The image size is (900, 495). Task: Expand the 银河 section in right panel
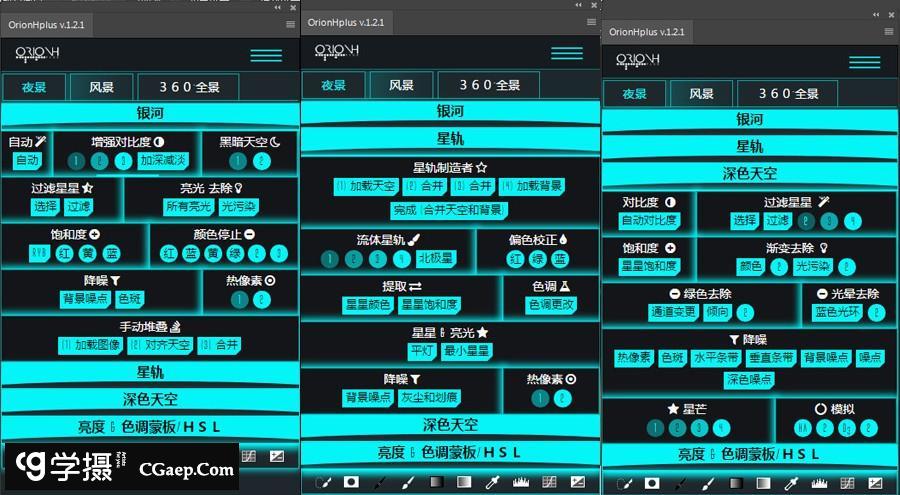(750, 120)
